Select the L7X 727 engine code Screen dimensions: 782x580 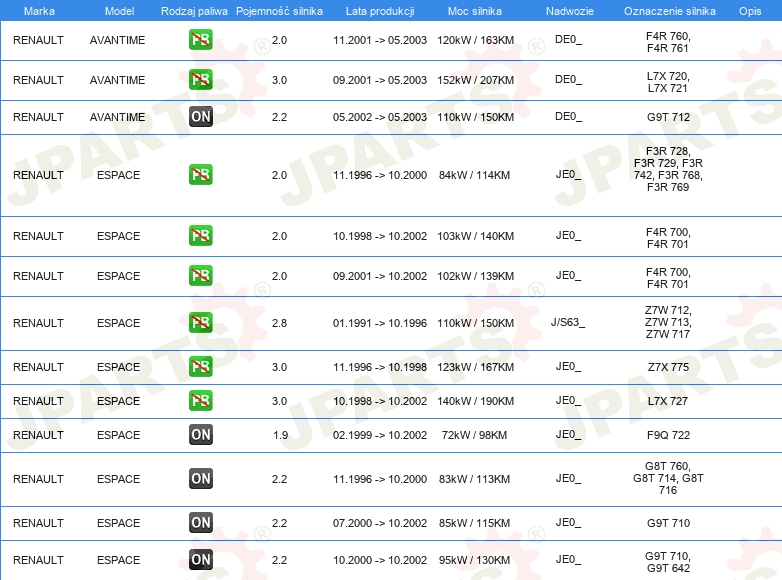[x=668, y=401]
